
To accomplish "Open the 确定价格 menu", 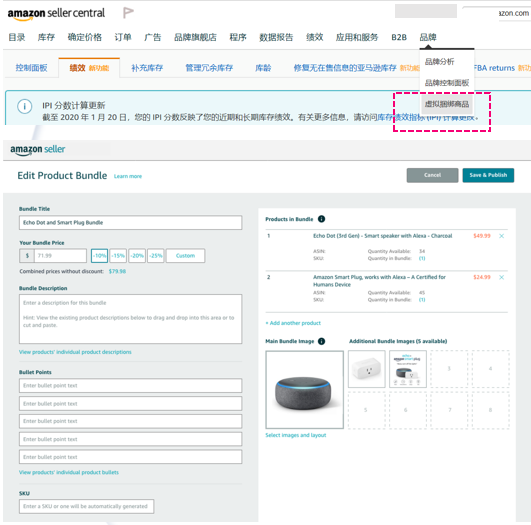I will point(85,37).
